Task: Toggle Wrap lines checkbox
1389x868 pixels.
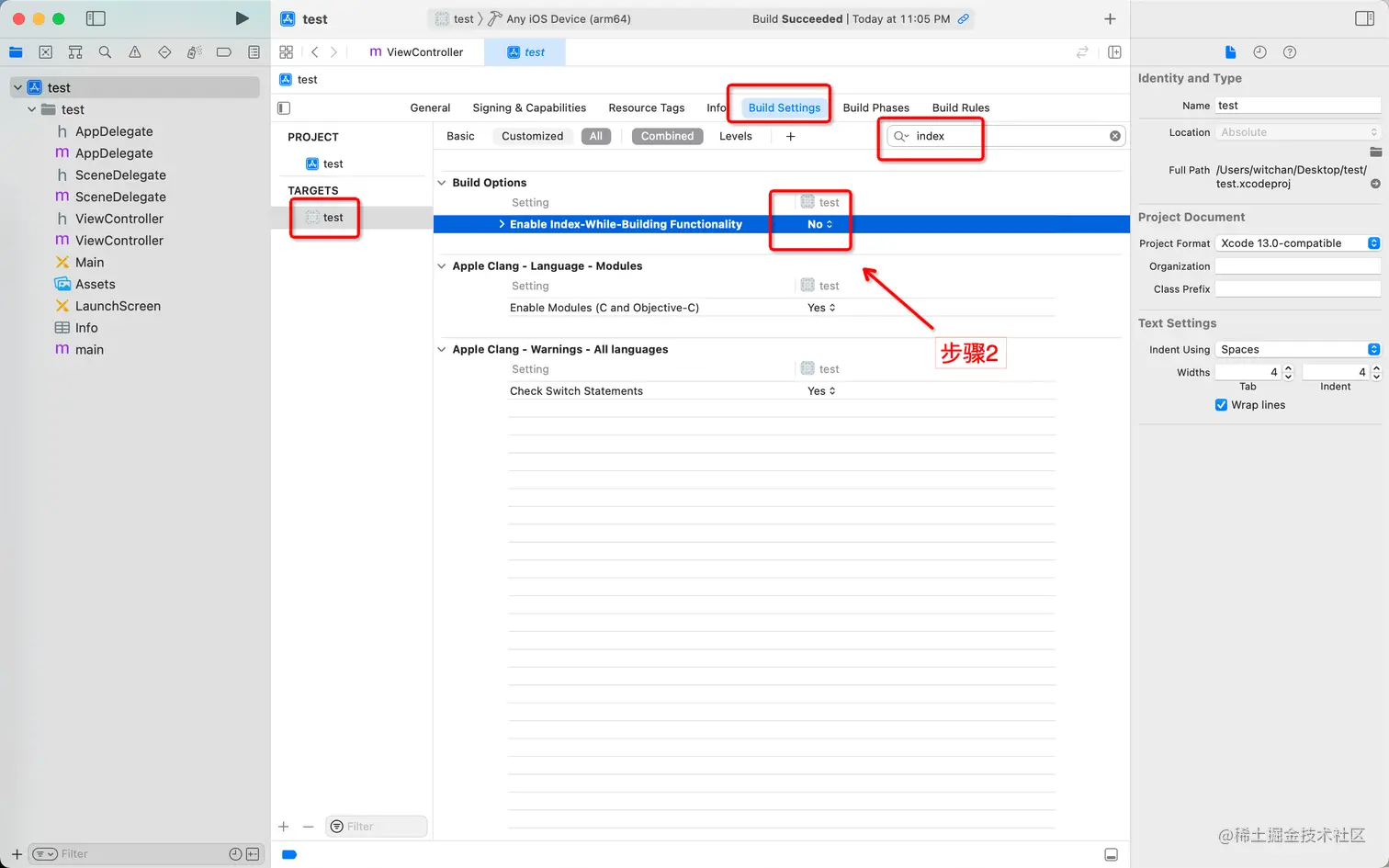Action: click(x=1221, y=405)
